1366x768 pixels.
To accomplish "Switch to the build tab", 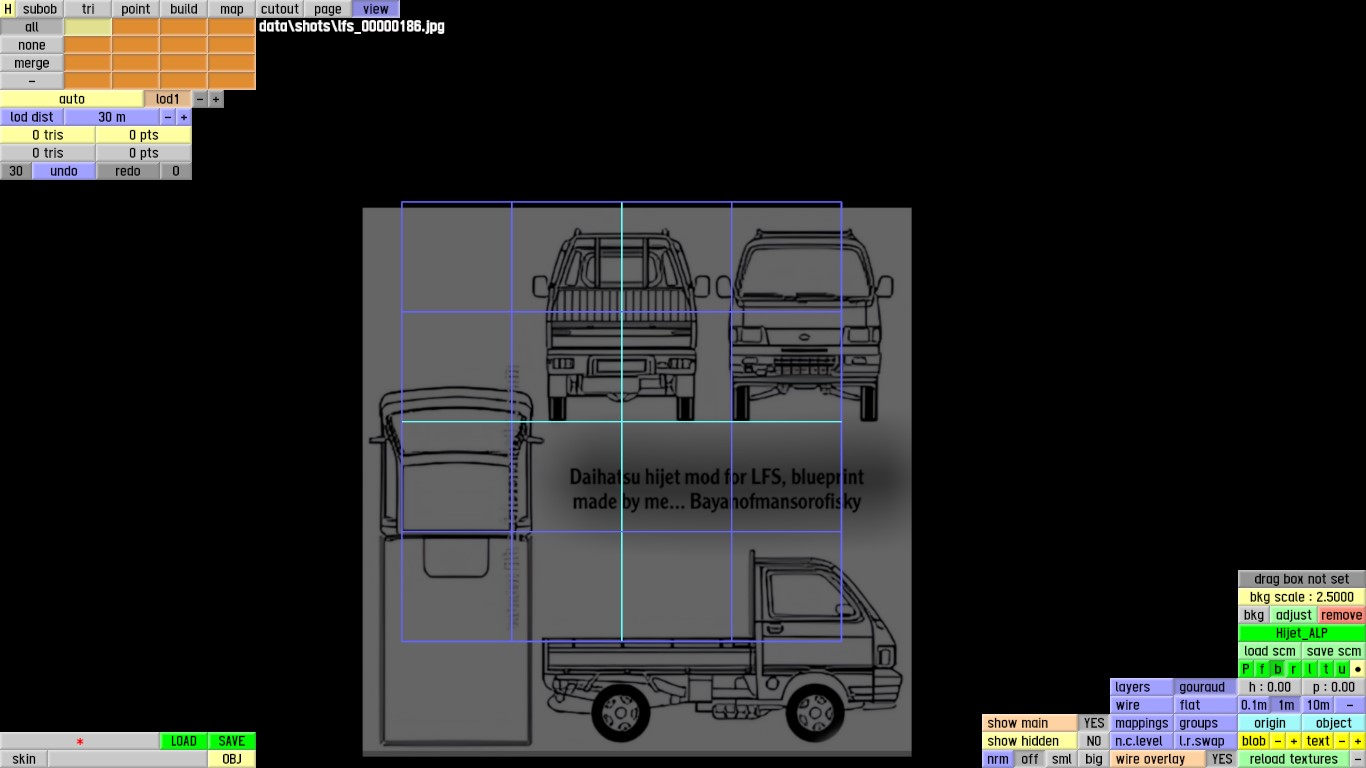I will [184, 9].
